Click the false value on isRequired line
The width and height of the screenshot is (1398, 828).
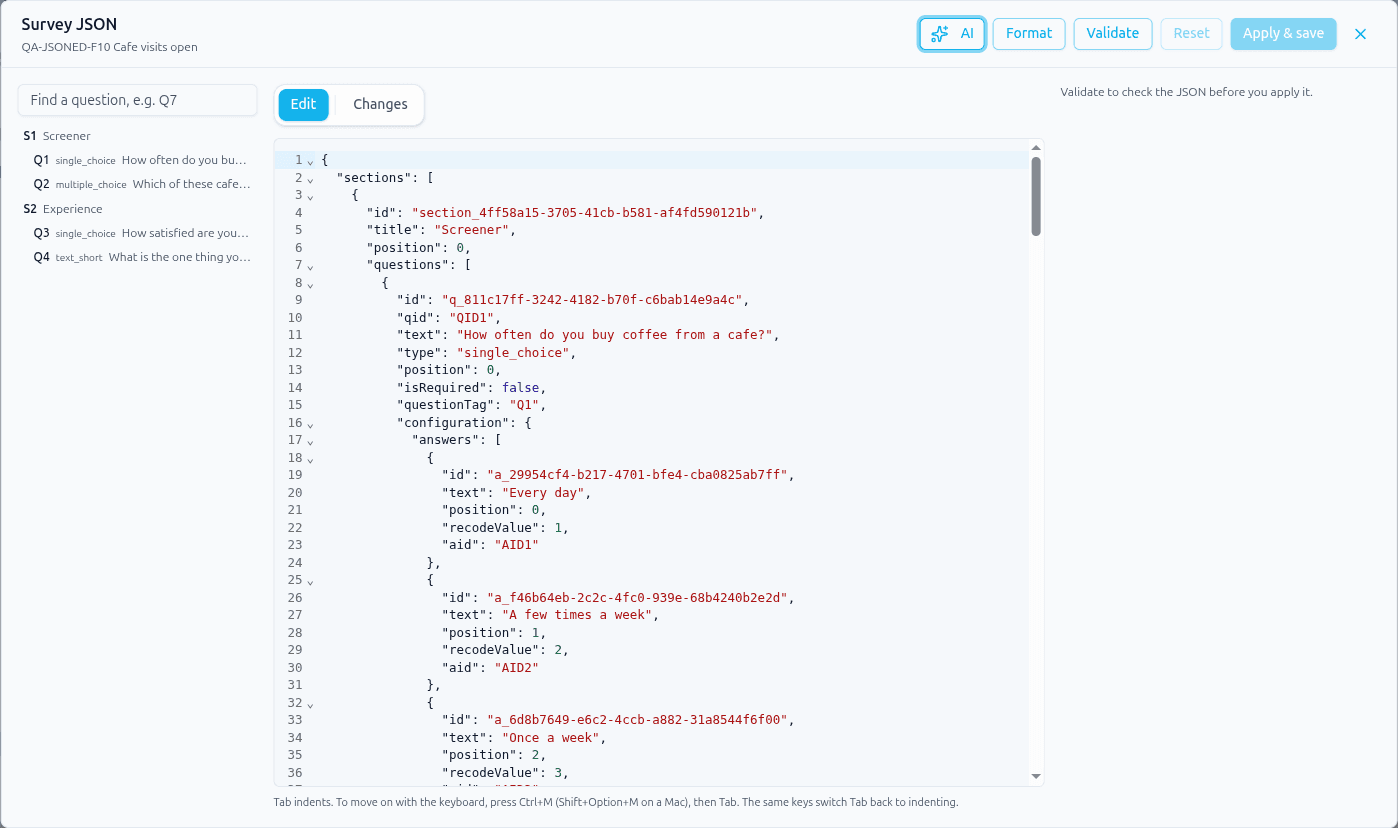(x=521, y=387)
